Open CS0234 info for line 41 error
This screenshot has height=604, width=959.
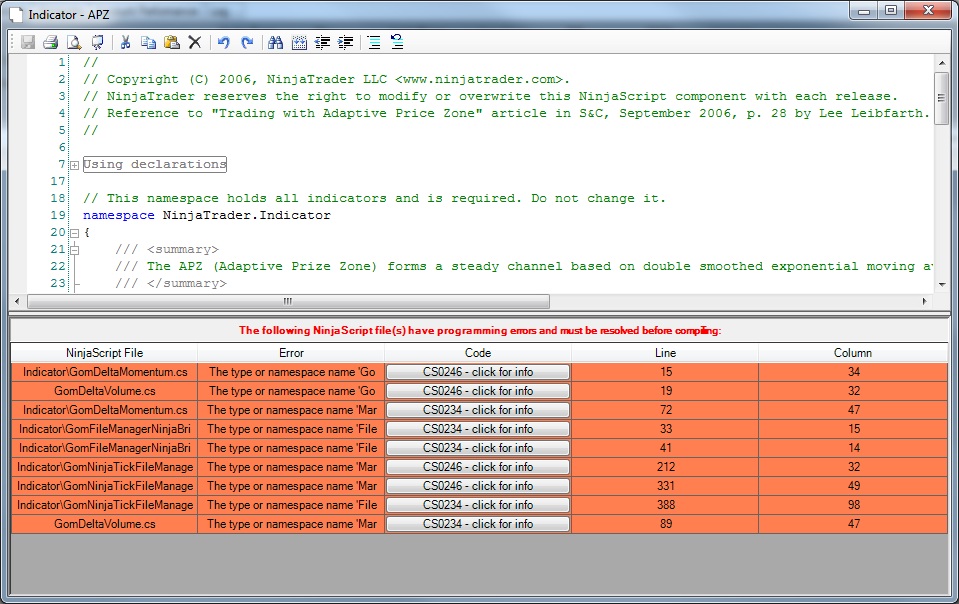point(478,447)
